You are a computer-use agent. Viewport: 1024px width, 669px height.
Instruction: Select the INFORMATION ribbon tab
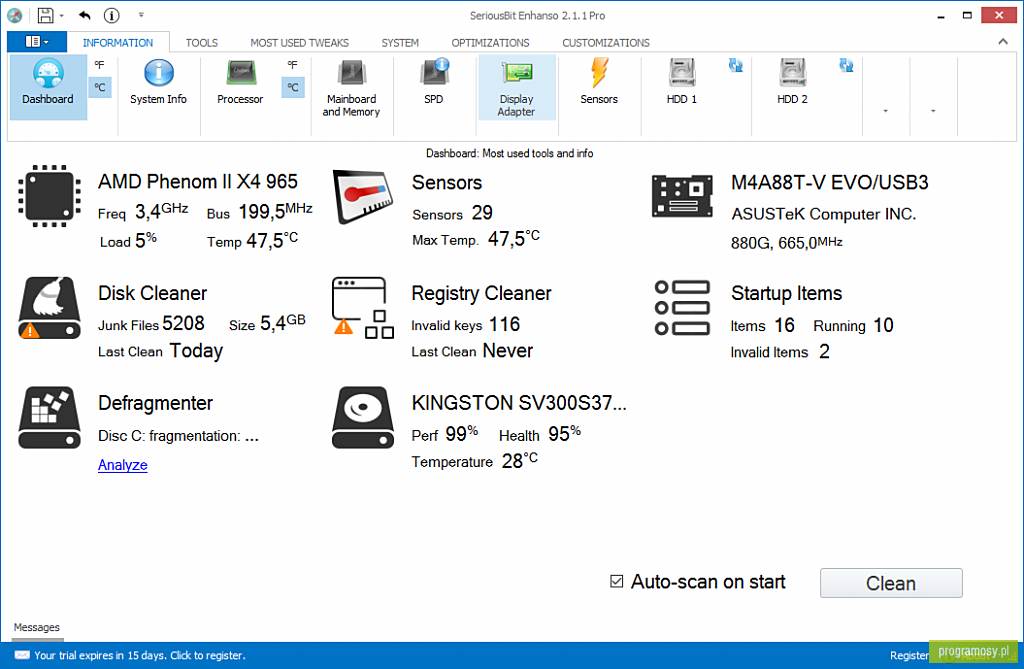click(x=118, y=42)
